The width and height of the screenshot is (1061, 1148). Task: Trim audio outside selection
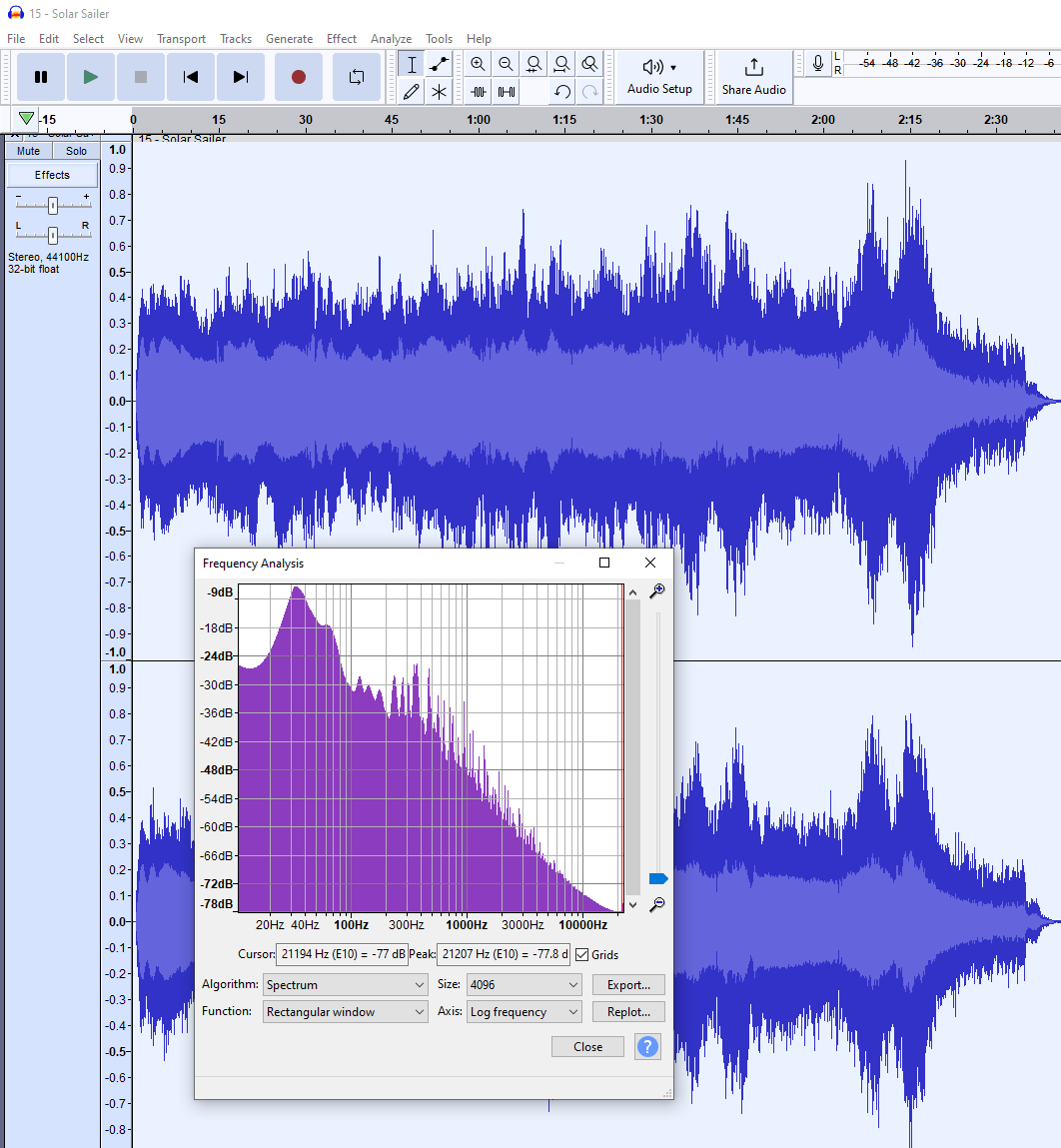(479, 92)
